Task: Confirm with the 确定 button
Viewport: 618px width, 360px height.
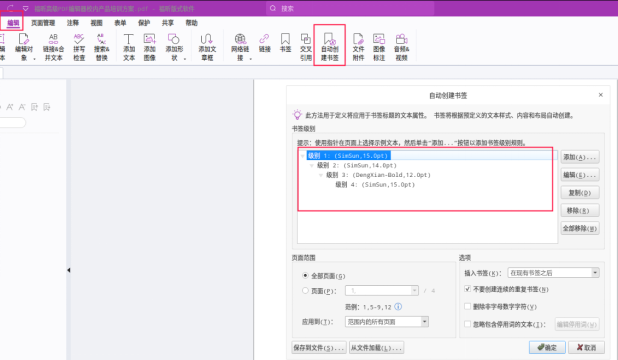Action: tap(547, 347)
